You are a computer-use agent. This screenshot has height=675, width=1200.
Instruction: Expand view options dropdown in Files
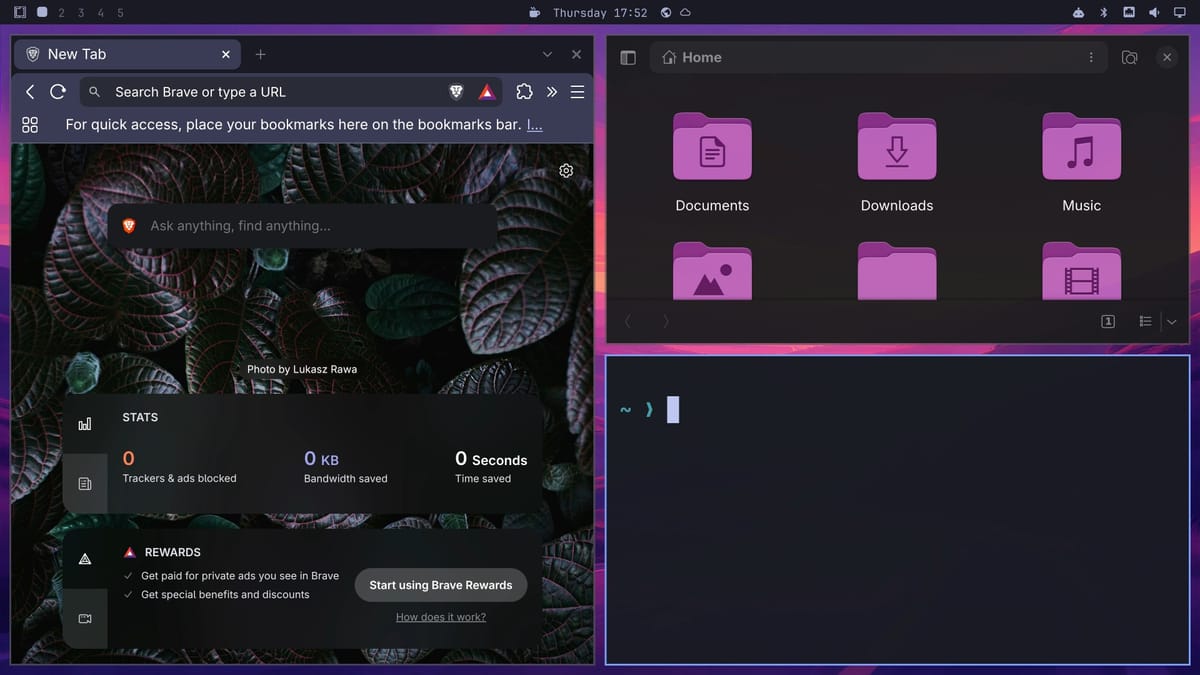click(1171, 321)
